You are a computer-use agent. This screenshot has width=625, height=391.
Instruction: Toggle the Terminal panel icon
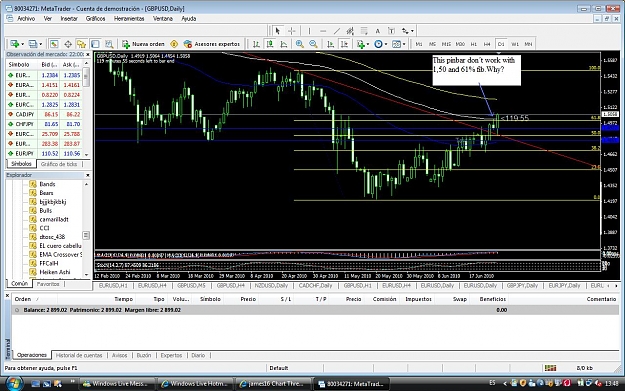pos(95,44)
